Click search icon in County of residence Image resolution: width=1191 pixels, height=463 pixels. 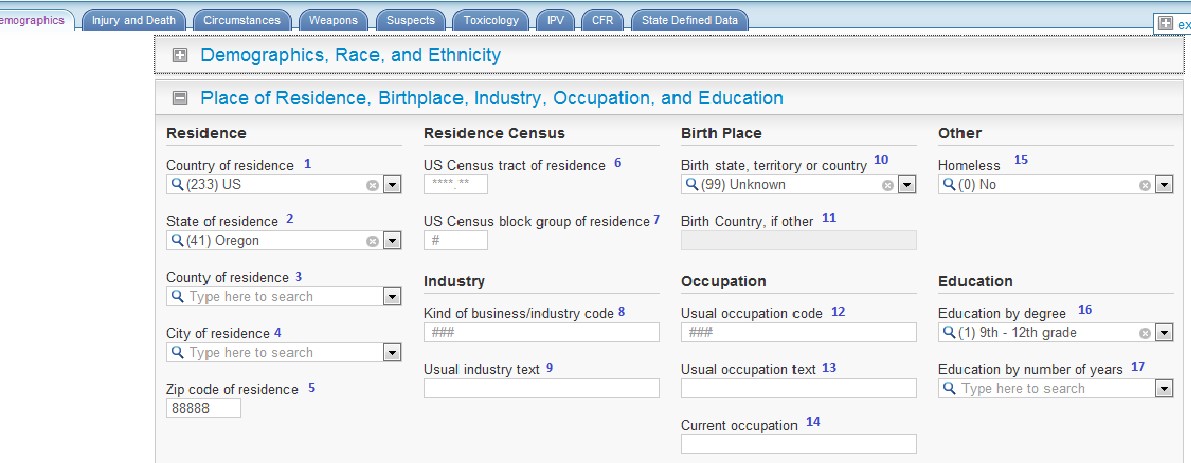click(178, 297)
